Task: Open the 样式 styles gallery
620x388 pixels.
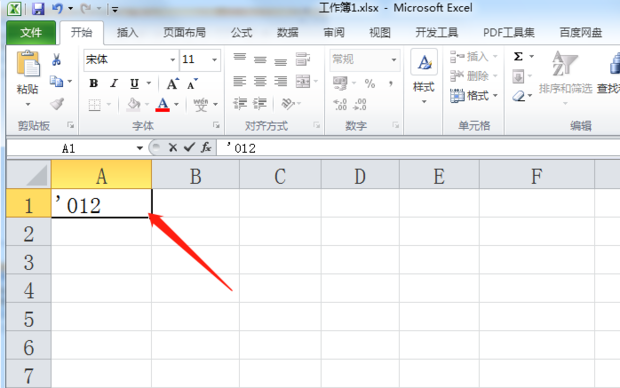Action: 424,78
